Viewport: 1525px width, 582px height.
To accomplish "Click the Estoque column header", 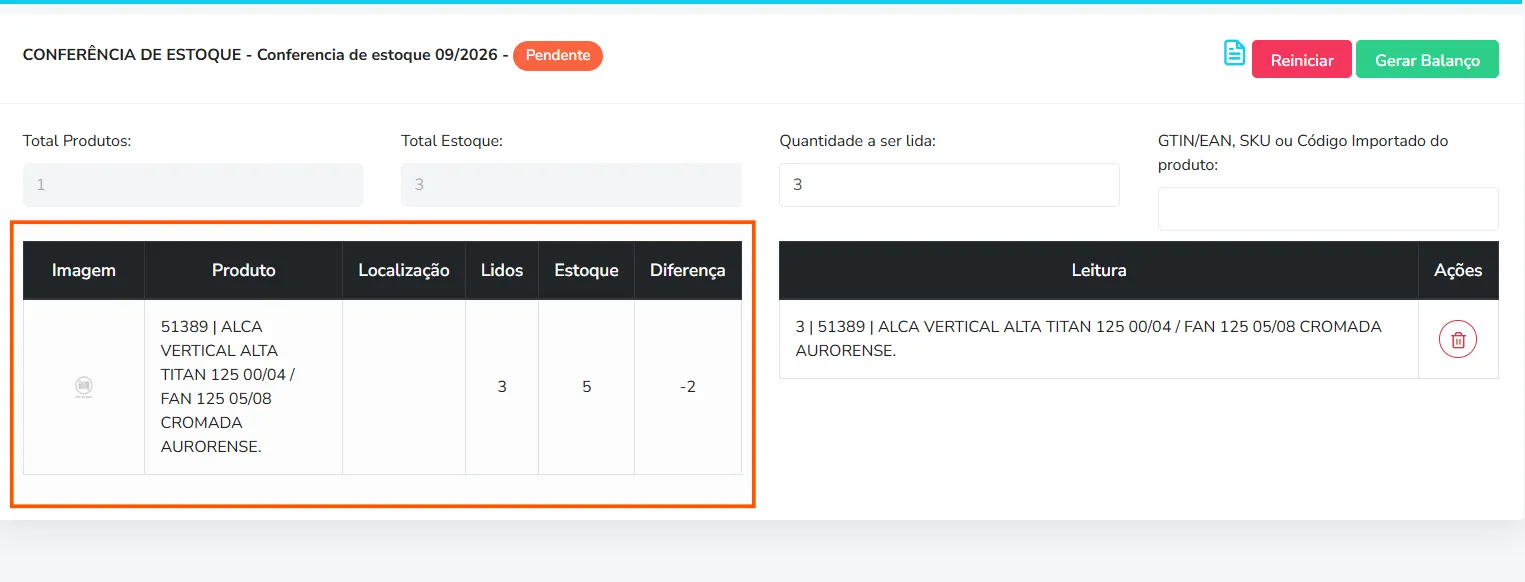I will pyautogui.click(x=586, y=270).
